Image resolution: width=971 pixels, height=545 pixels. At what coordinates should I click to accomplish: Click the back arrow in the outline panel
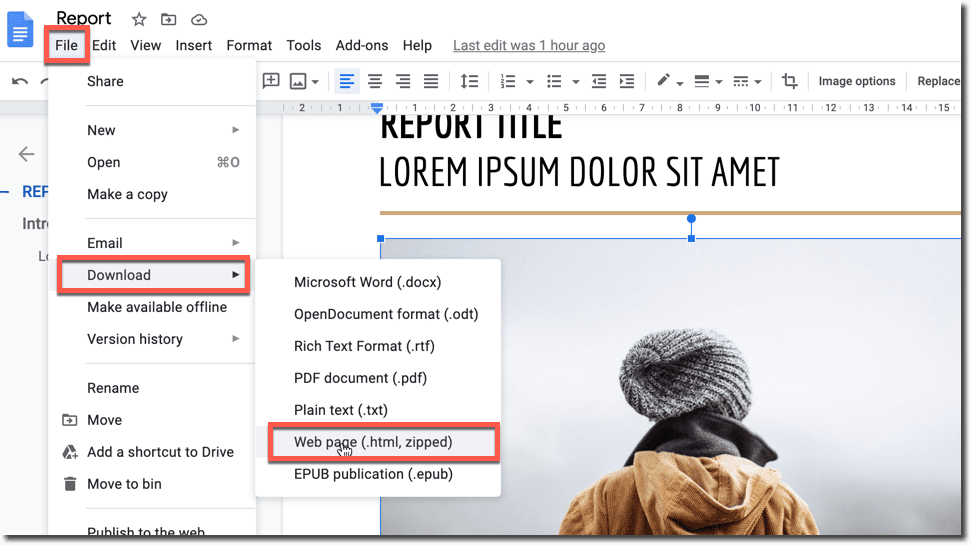(x=27, y=154)
